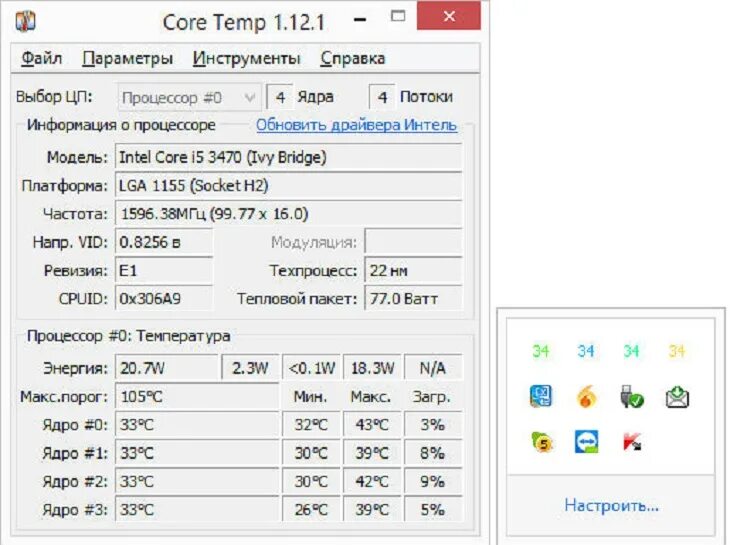This screenshot has width=730, height=545.
Task: Click the 20.7W energy value
Action: tap(167, 368)
